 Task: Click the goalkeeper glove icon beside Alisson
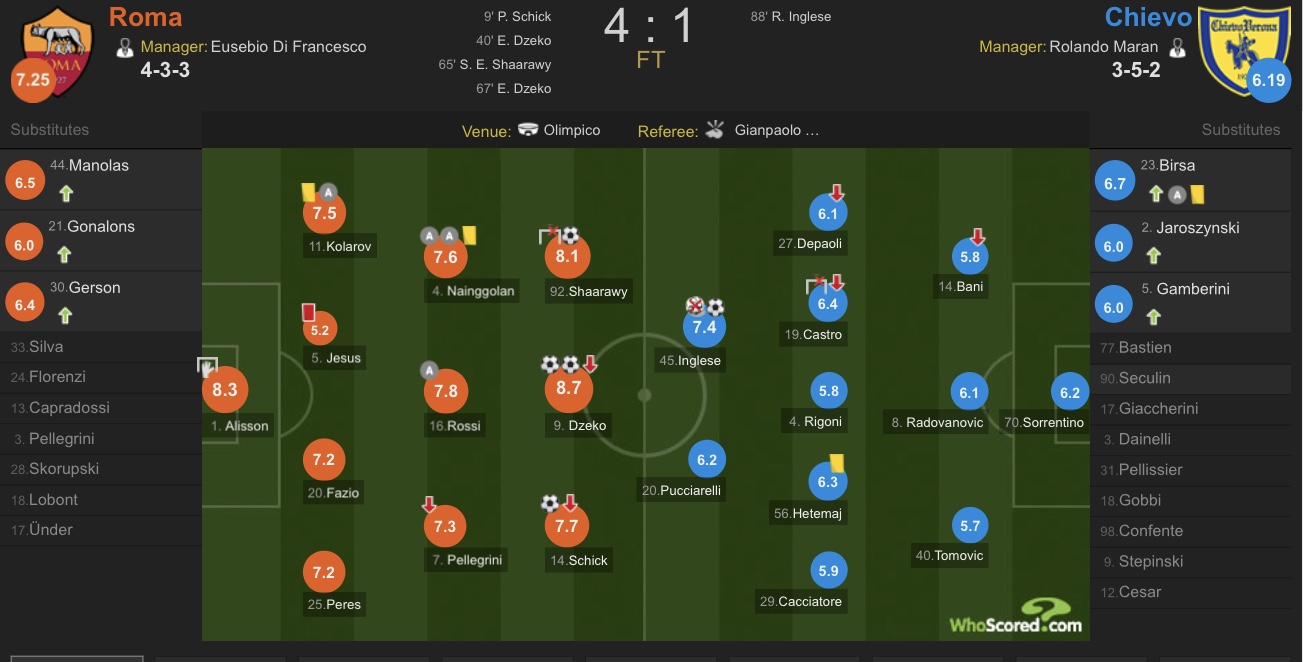[207, 366]
